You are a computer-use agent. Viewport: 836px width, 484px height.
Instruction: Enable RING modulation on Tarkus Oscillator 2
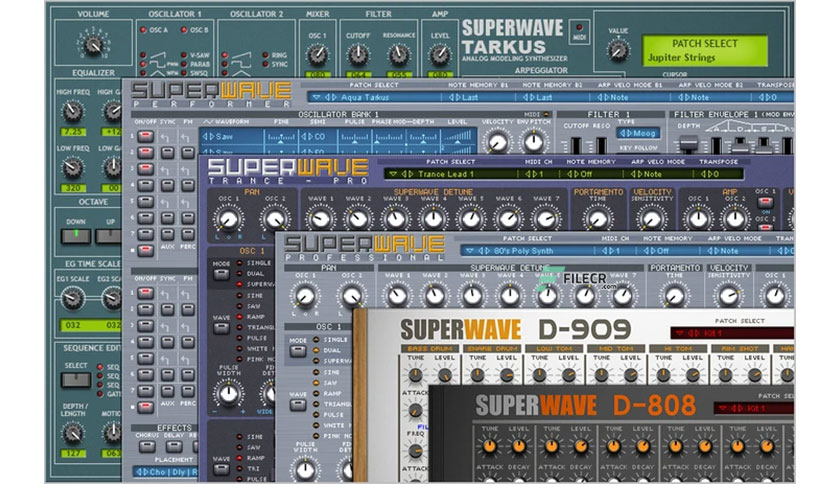coord(266,55)
